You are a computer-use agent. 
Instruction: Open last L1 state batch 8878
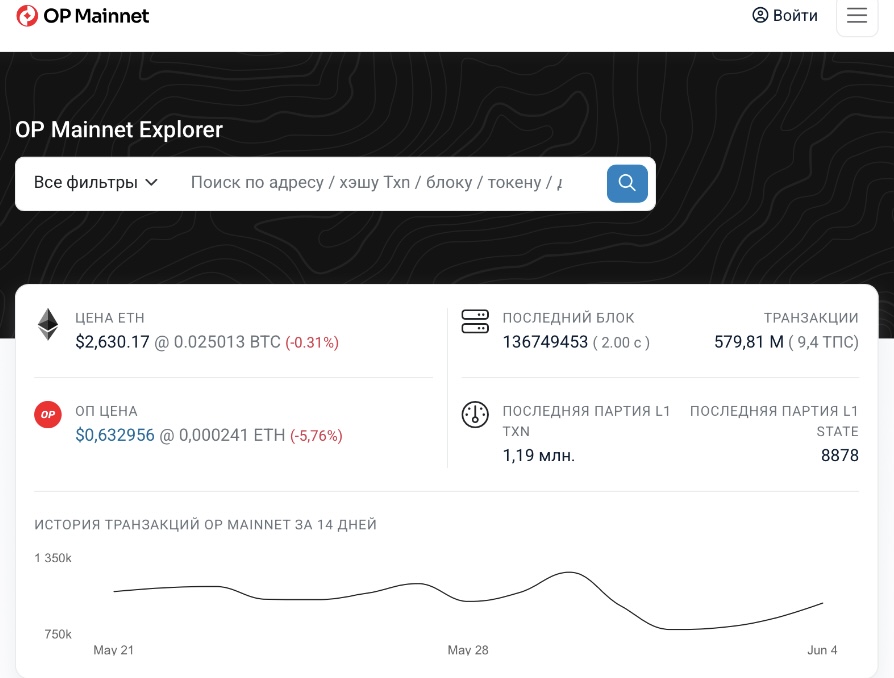(839, 456)
